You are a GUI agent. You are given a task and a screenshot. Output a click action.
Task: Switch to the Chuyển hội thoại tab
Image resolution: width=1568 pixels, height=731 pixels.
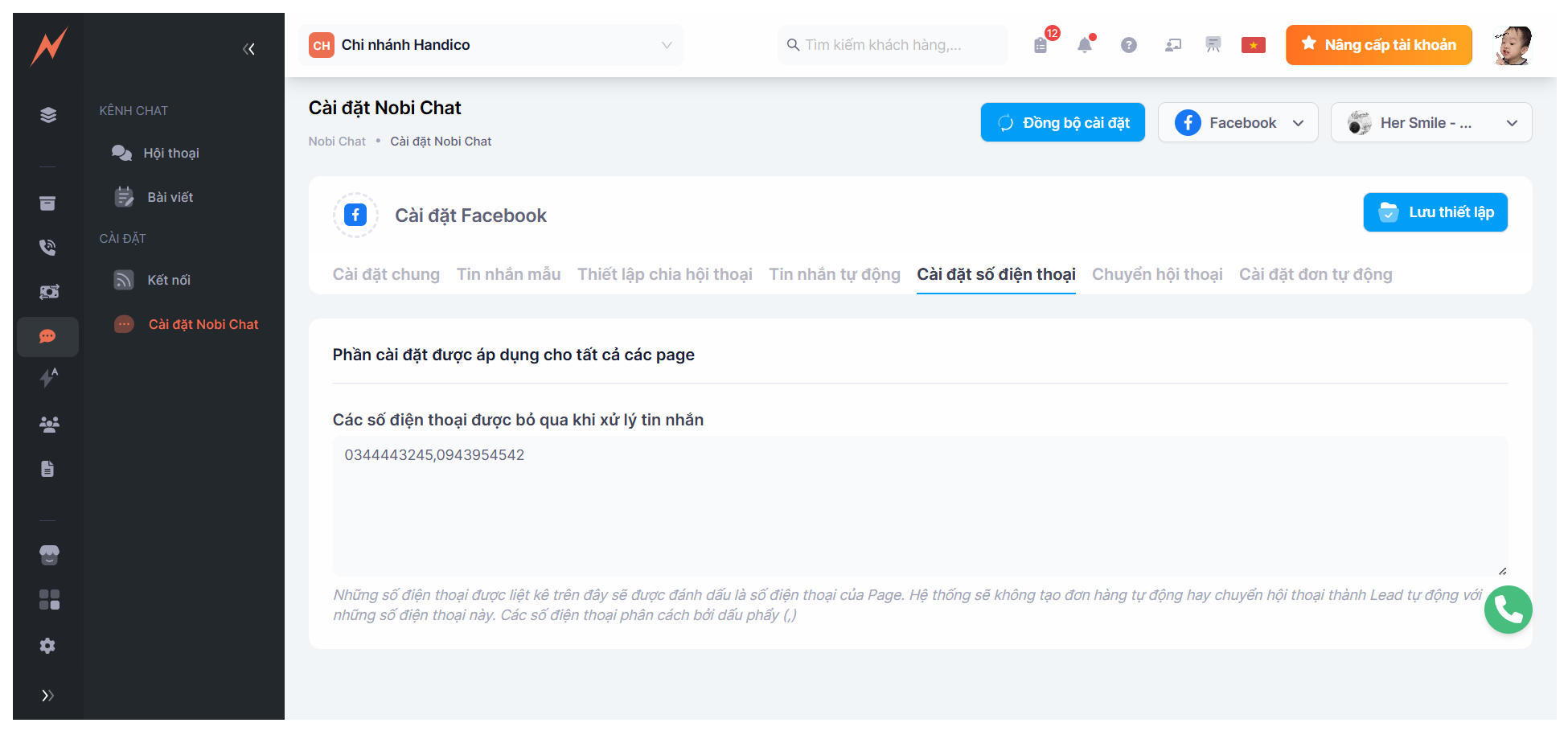[1156, 274]
